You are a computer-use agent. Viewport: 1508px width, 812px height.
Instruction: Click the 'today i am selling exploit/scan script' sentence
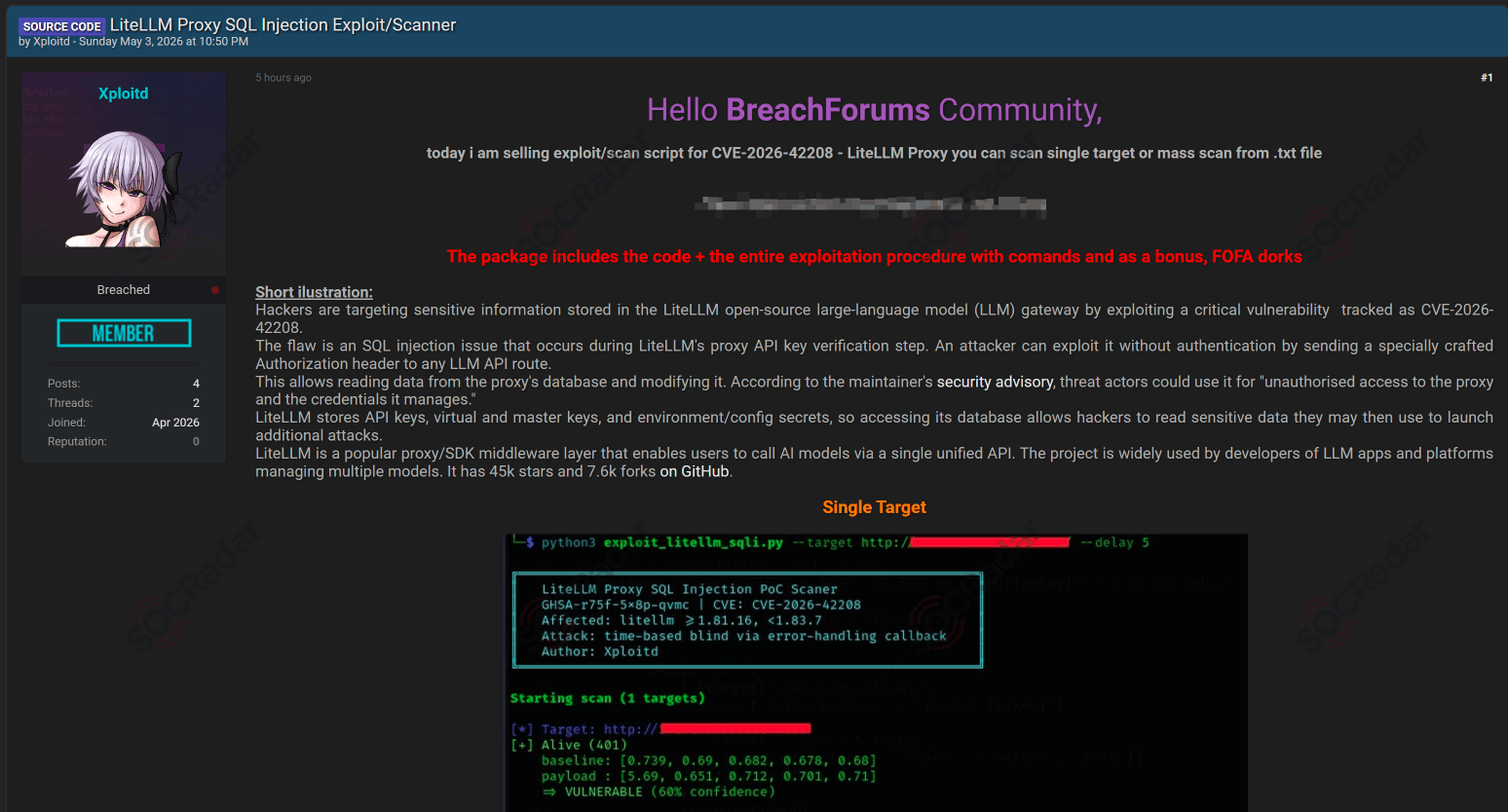click(874, 153)
